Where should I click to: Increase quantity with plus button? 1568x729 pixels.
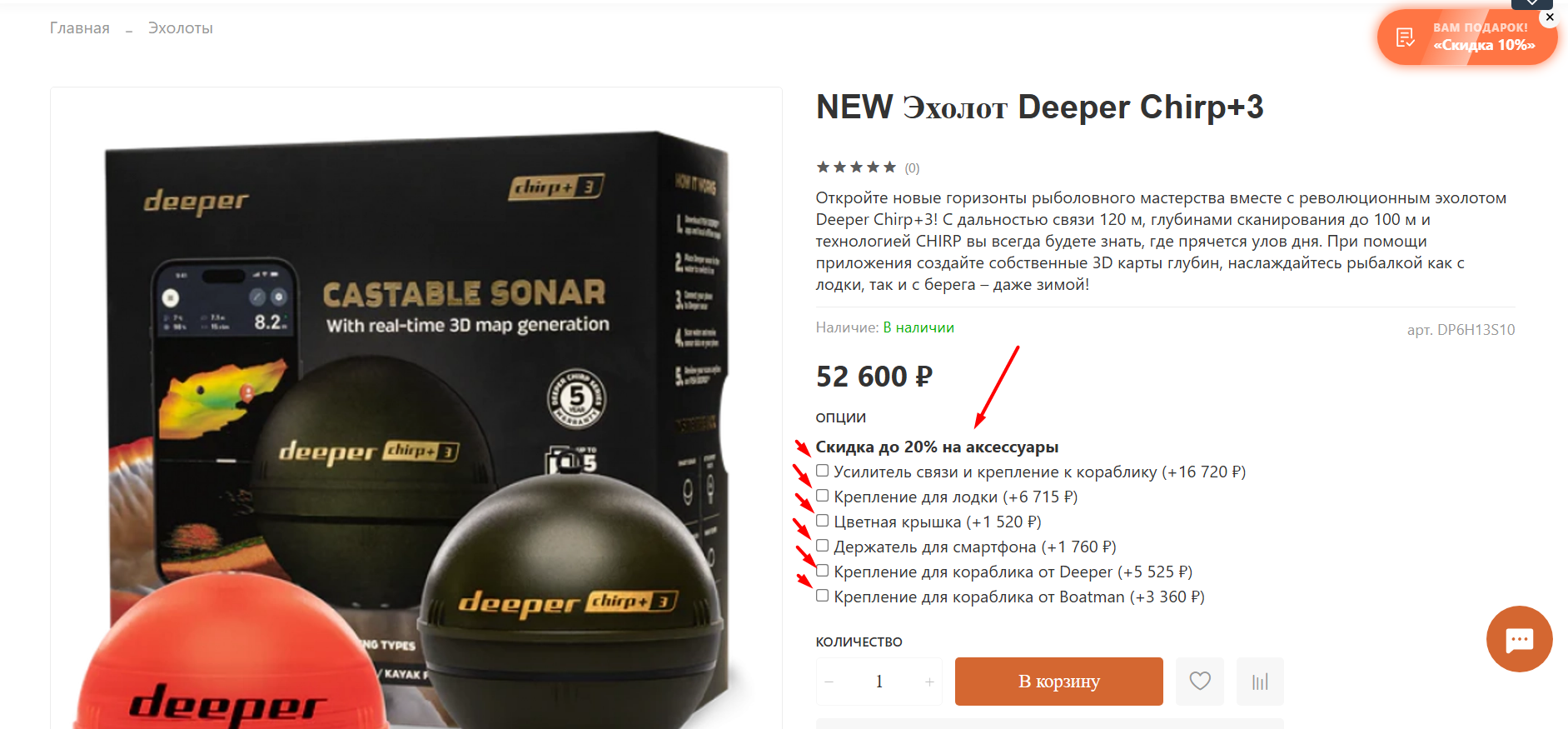click(929, 682)
